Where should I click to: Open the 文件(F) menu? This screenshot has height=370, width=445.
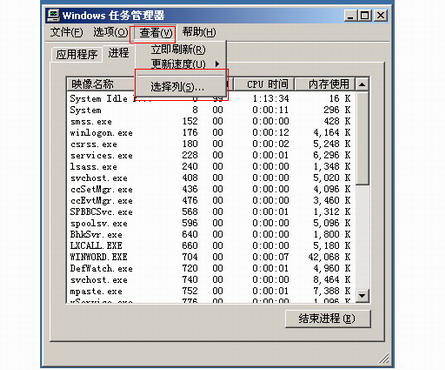click(x=67, y=32)
